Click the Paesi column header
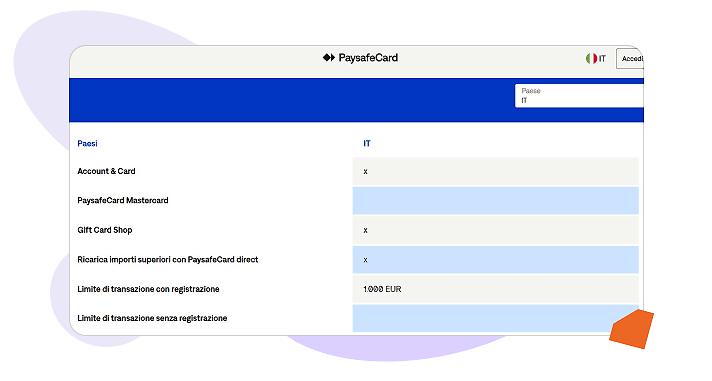The image size is (712, 381). (87, 143)
